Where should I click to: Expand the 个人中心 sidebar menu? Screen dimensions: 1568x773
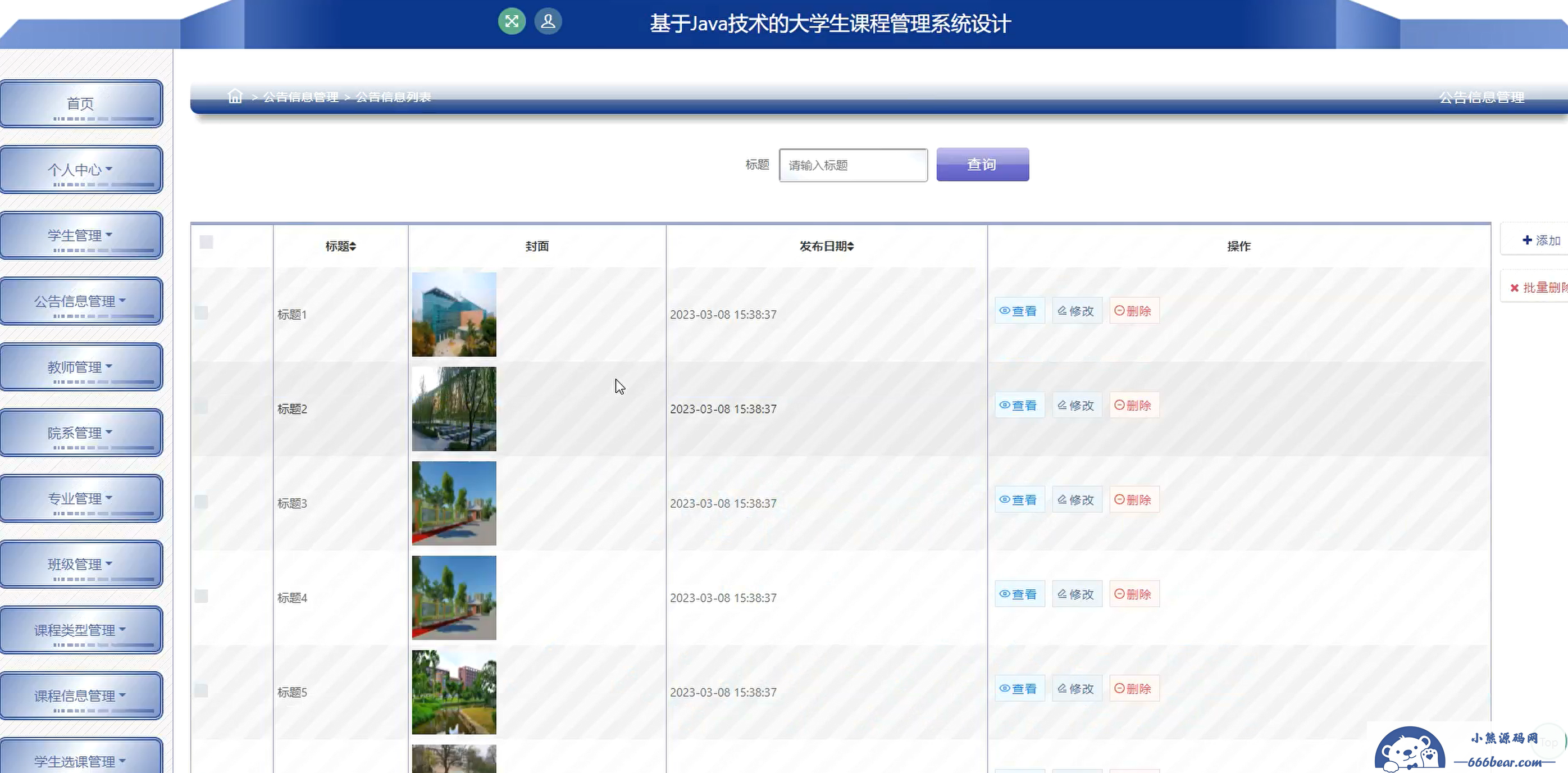(x=81, y=170)
